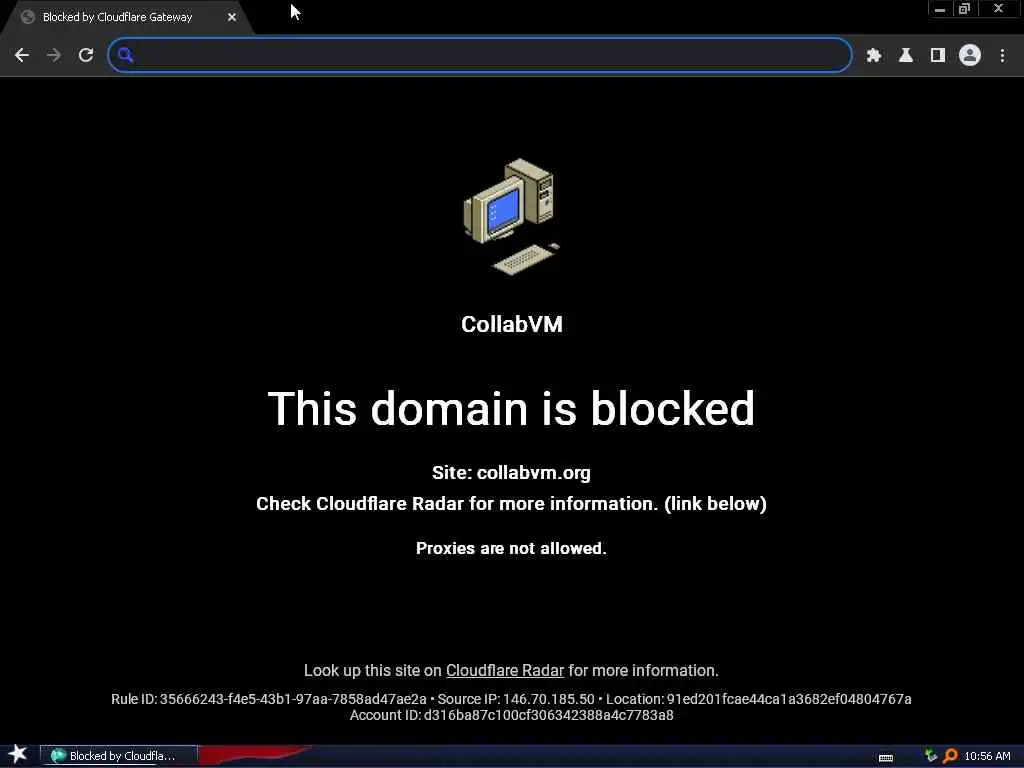Open the profile avatar menu
Image resolution: width=1024 pixels, height=768 pixels.
pos(970,56)
